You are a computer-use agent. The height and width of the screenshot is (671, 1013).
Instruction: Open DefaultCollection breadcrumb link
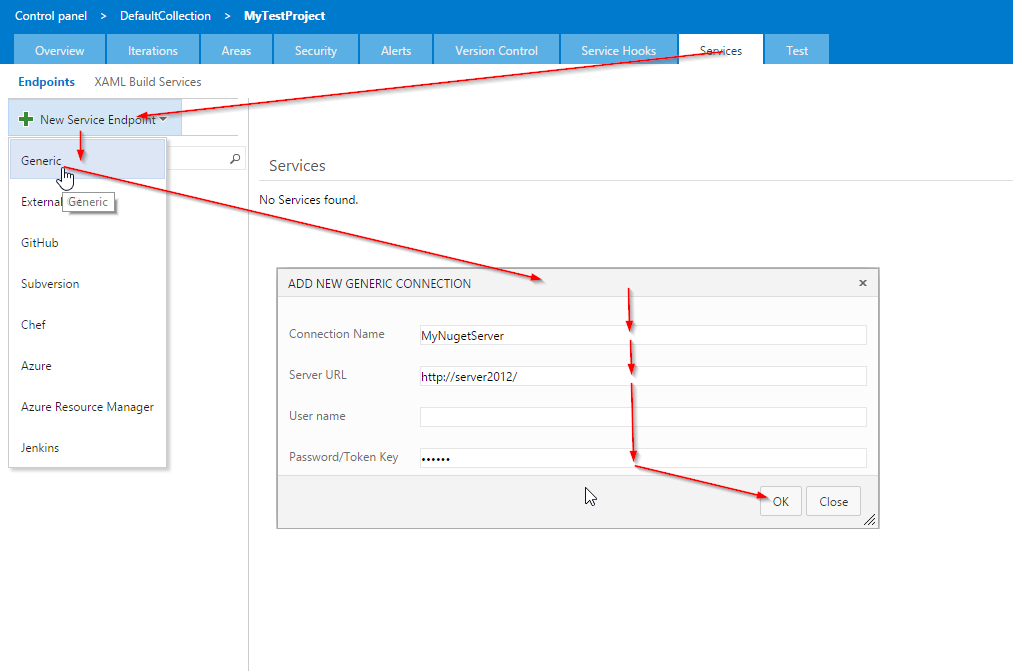tap(165, 16)
